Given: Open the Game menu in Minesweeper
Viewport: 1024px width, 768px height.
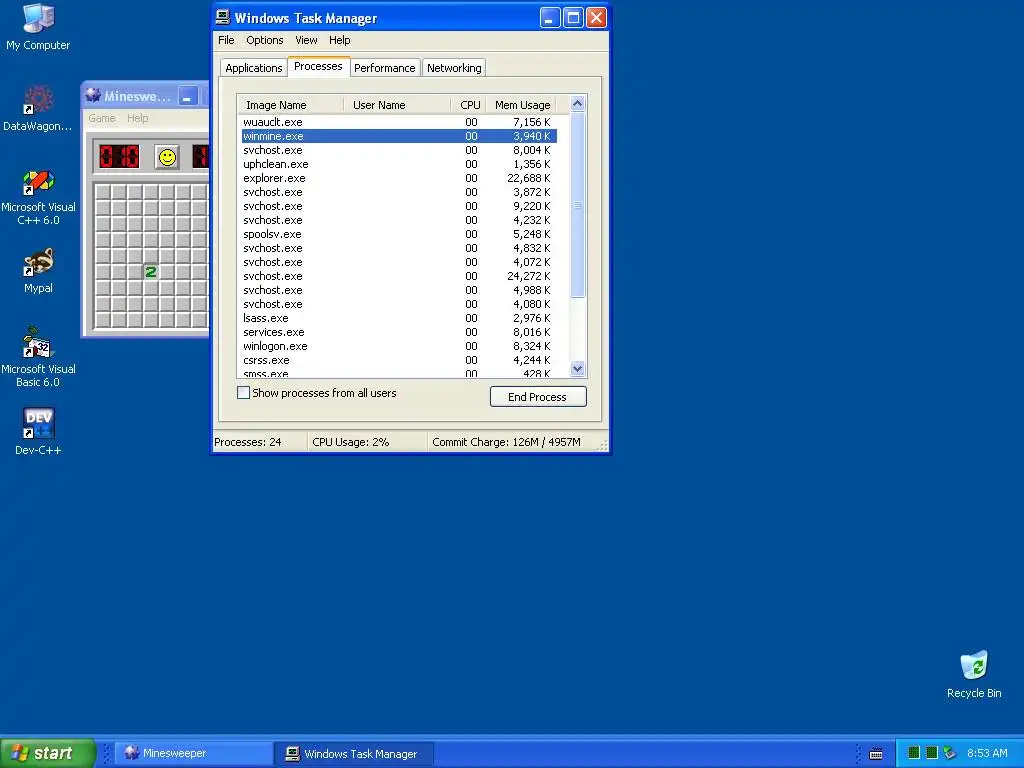Looking at the screenshot, I should click(x=102, y=118).
